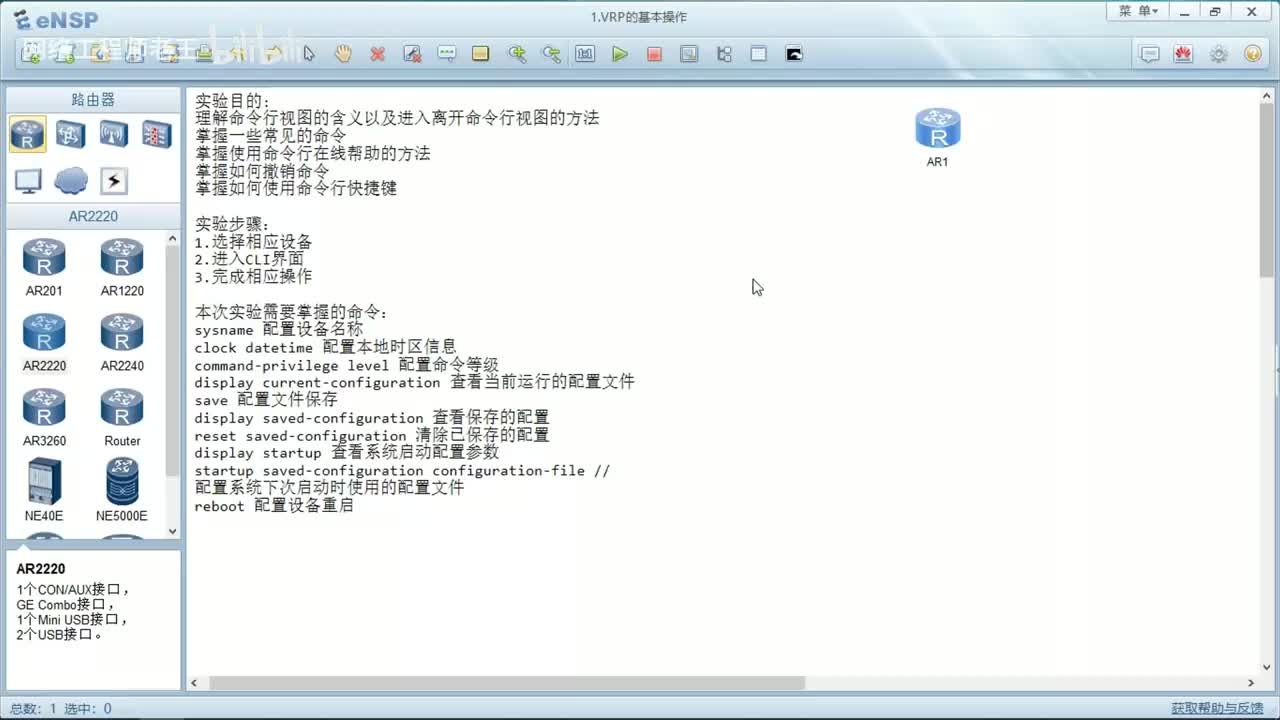Select the switch device category icon
1280x720 pixels.
[x=70, y=134]
